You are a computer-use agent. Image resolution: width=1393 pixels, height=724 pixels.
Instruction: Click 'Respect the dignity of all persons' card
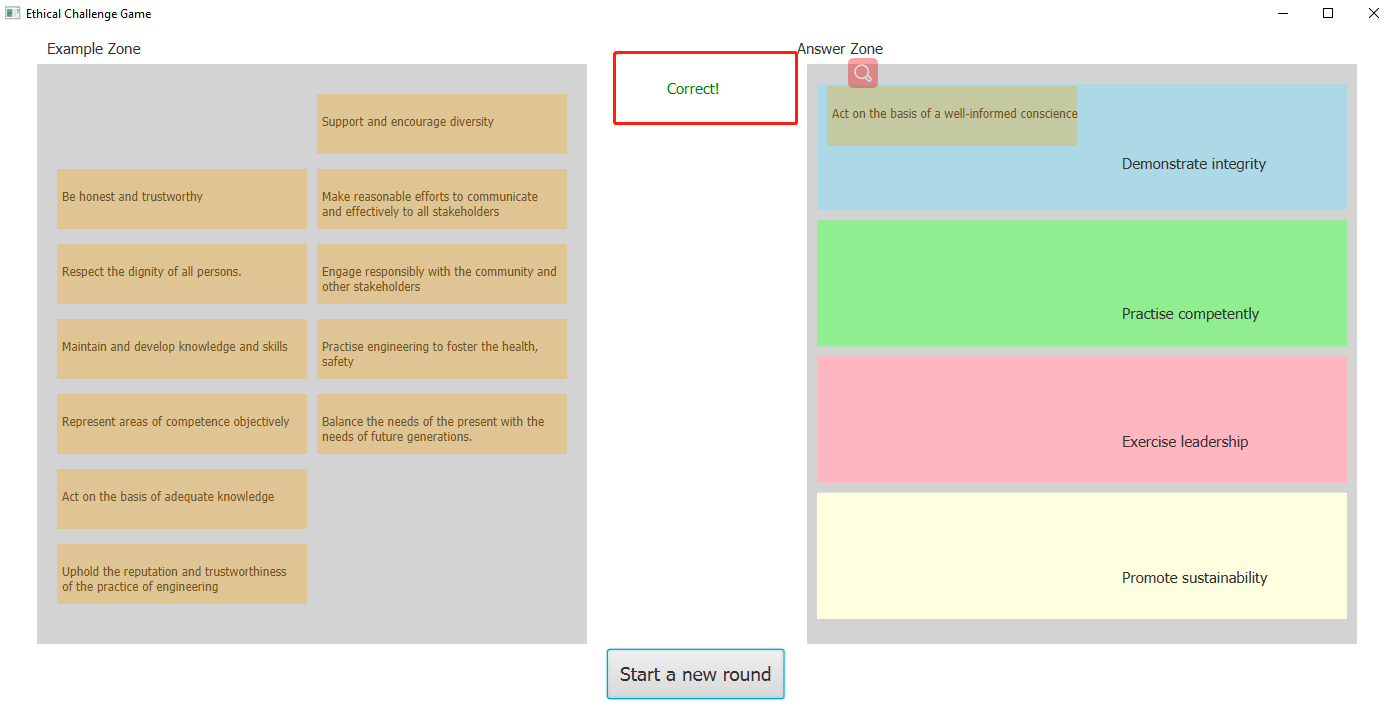pos(181,273)
